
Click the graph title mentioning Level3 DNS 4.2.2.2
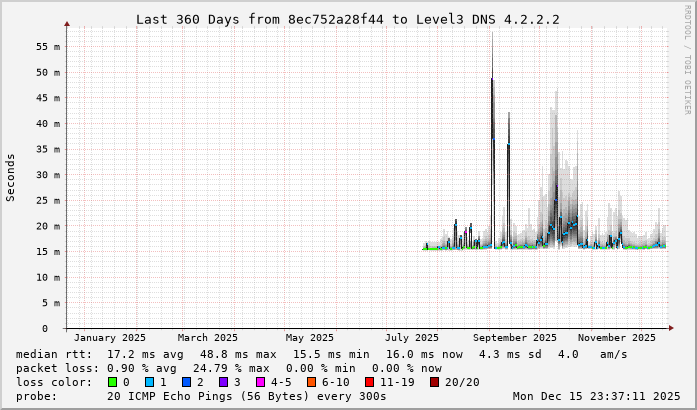pos(347,19)
